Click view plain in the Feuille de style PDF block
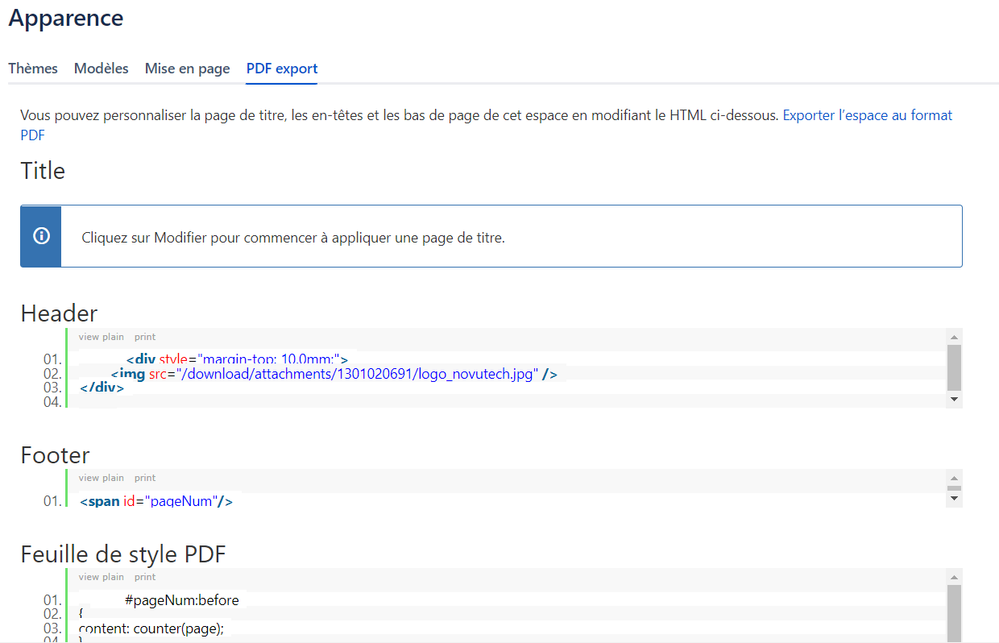This screenshot has width=999, height=643. tap(101, 577)
